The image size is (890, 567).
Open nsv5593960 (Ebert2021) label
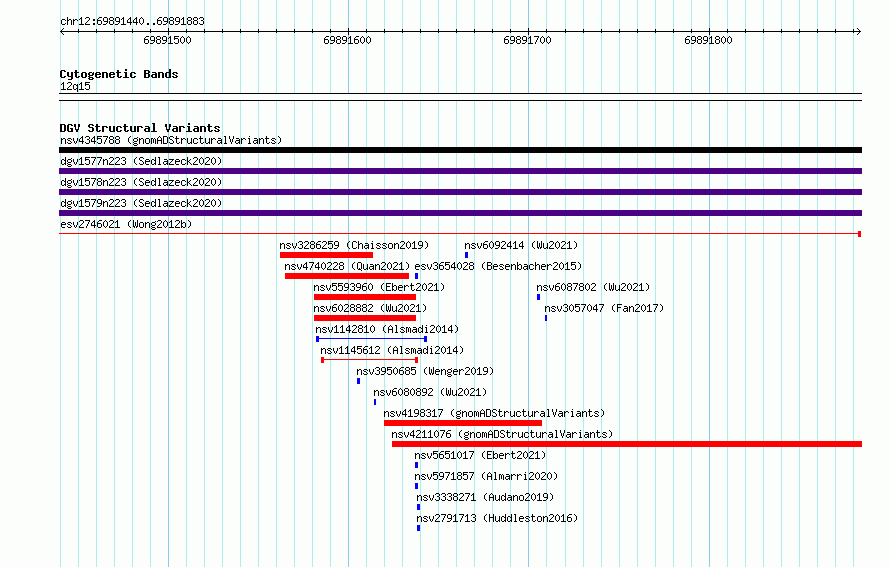379,287
